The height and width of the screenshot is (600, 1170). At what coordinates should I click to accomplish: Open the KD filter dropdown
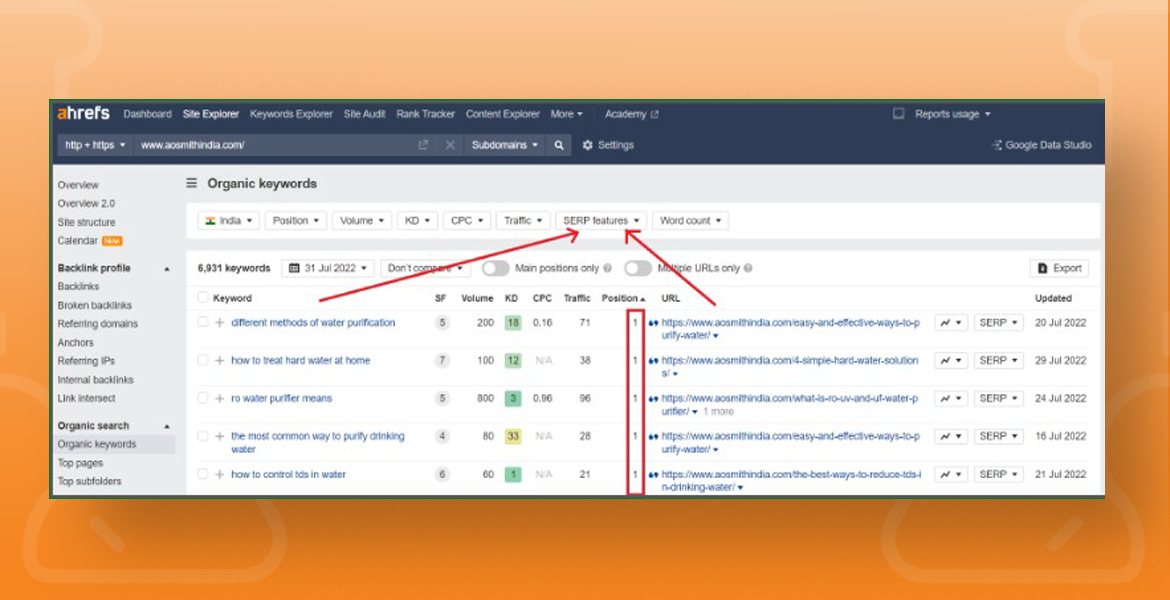[417, 221]
